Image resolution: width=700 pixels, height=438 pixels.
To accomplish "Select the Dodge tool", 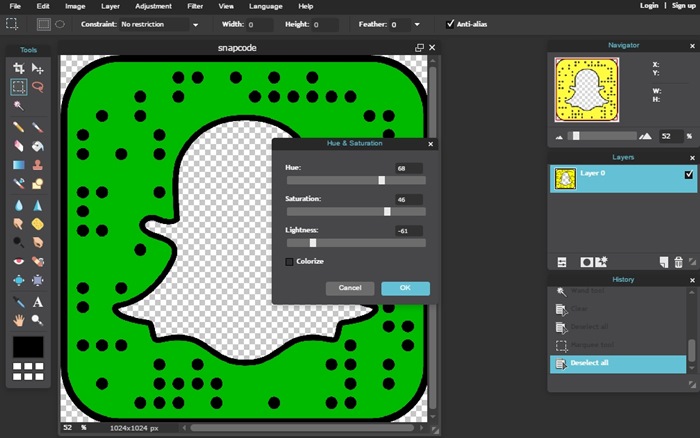I will click(x=19, y=242).
